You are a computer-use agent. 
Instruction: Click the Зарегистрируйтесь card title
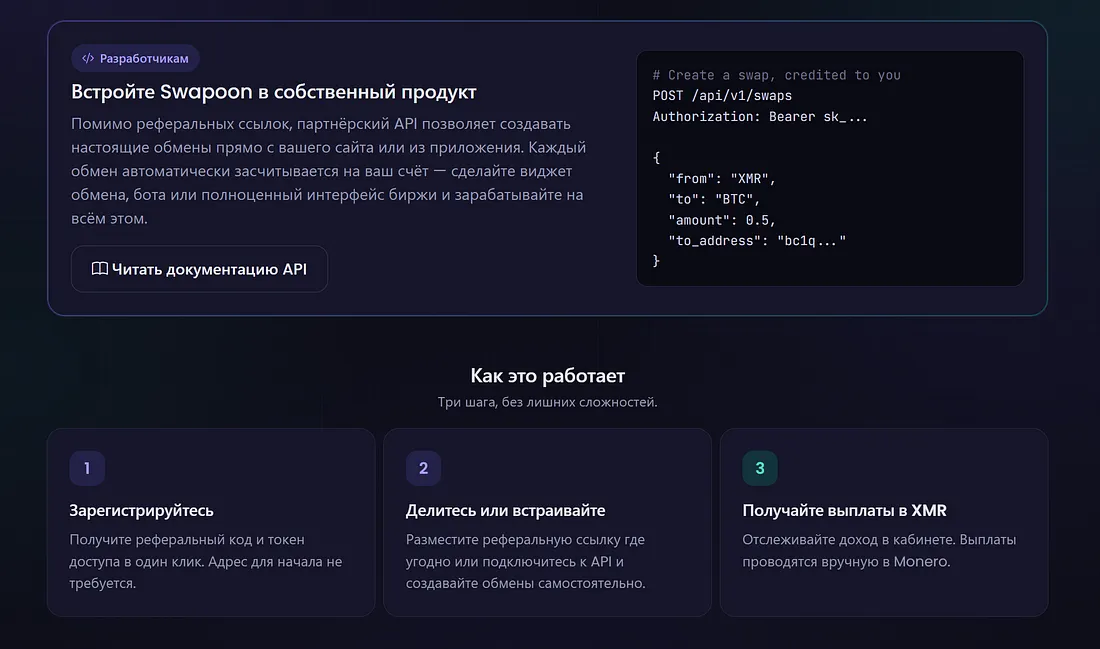[141, 510]
